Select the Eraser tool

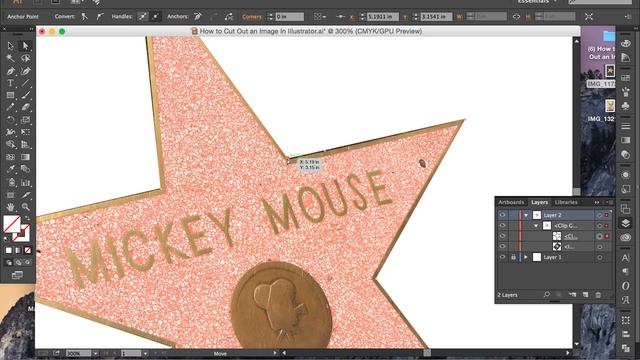click(25, 108)
